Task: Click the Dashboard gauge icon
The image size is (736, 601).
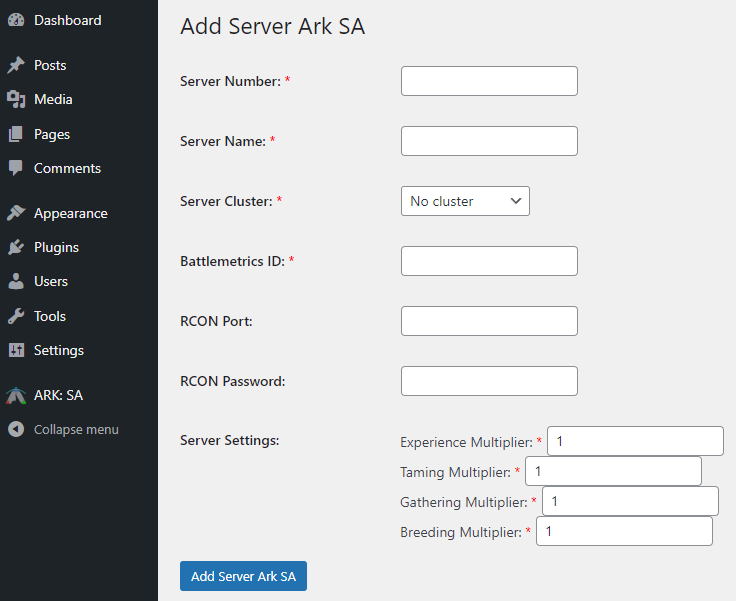Action: point(16,20)
